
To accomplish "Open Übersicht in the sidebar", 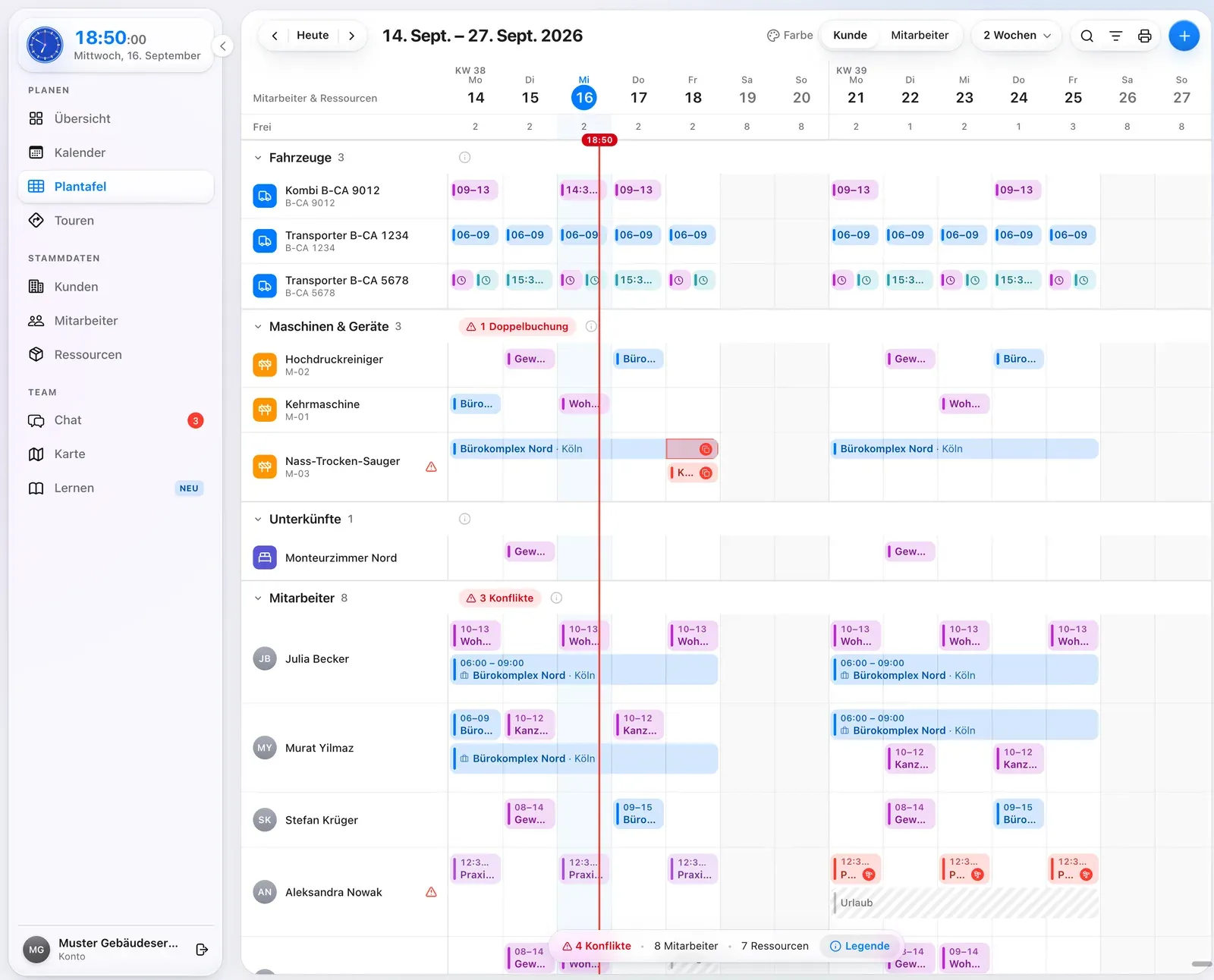I will 116,119.
